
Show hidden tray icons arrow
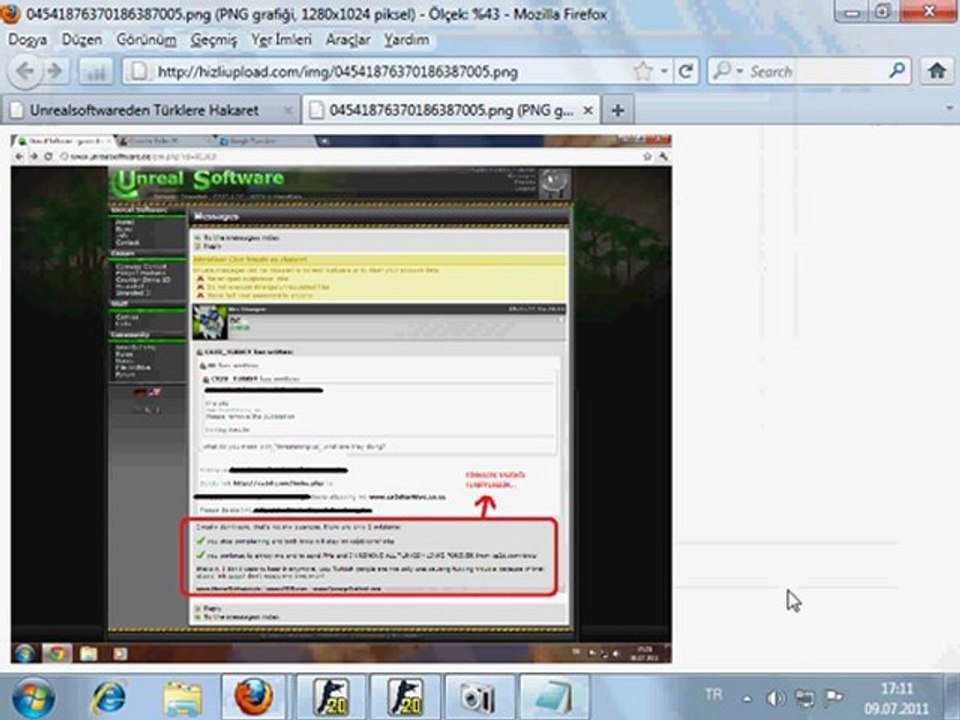pyautogui.click(x=747, y=698)
